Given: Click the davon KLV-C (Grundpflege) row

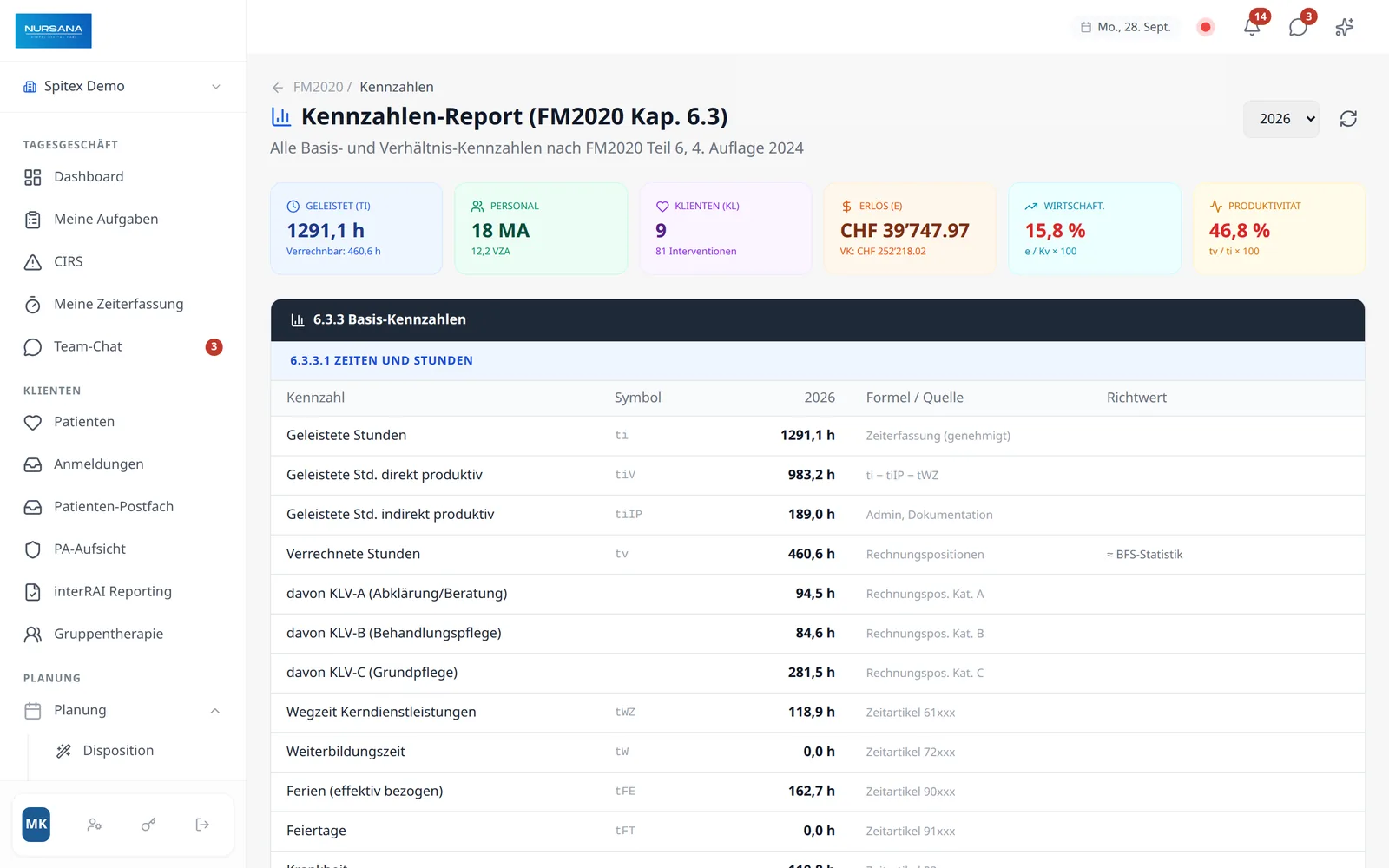Looking at the screenshot, I should [818, 673].
